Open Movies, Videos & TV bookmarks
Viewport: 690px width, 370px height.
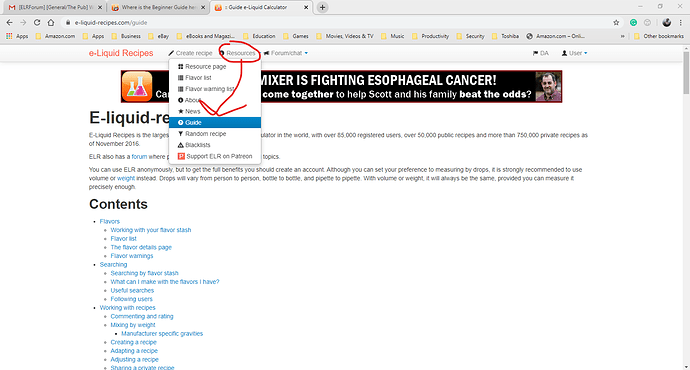point(345,36)
